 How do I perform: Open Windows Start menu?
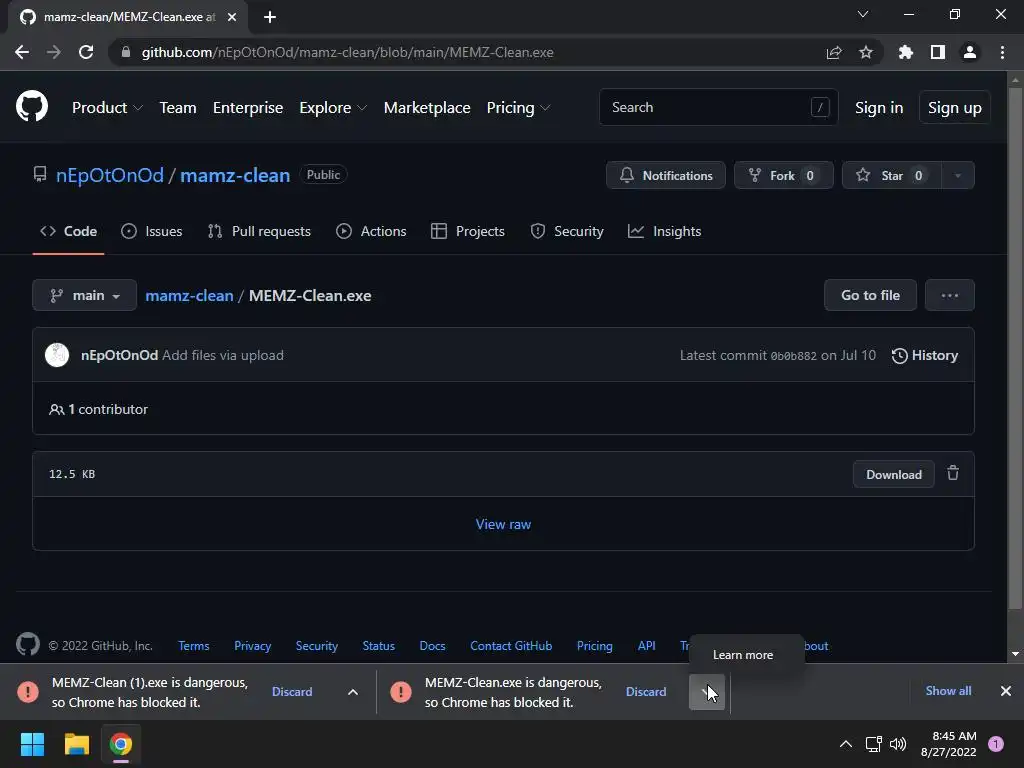pyautogui.click(x=32, y=744)
